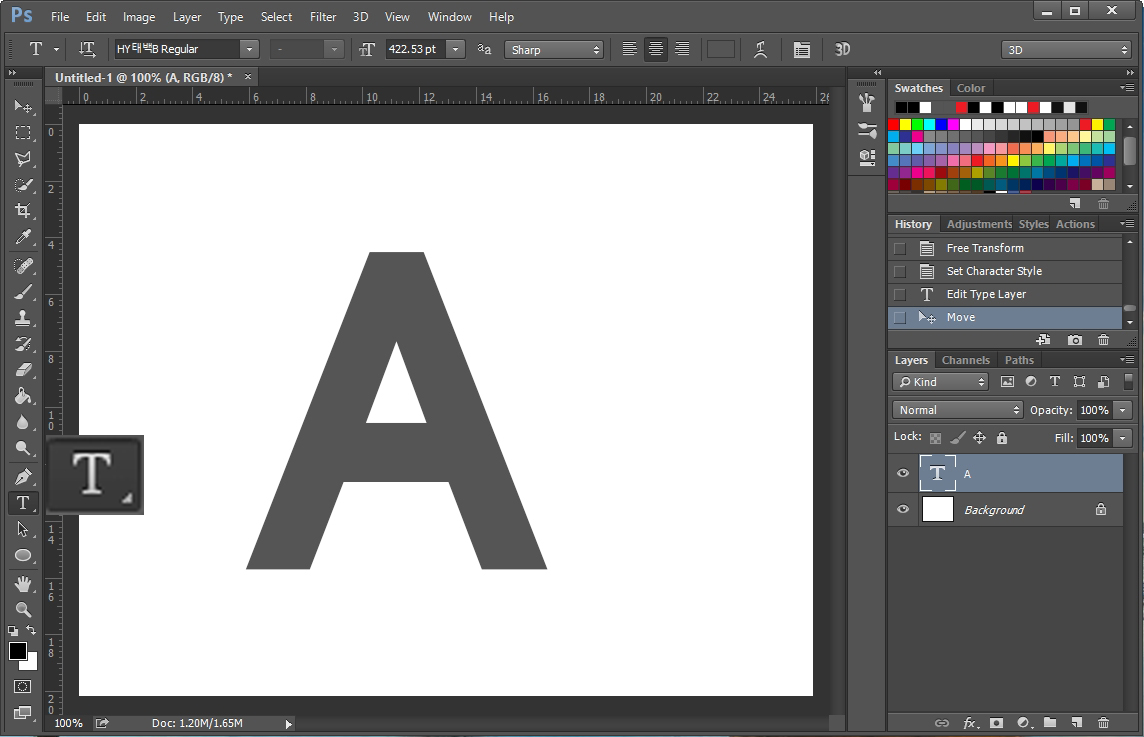The image size is (1144, 737).
Task: Select the Move tool
Action: click(x=23, y=107)
